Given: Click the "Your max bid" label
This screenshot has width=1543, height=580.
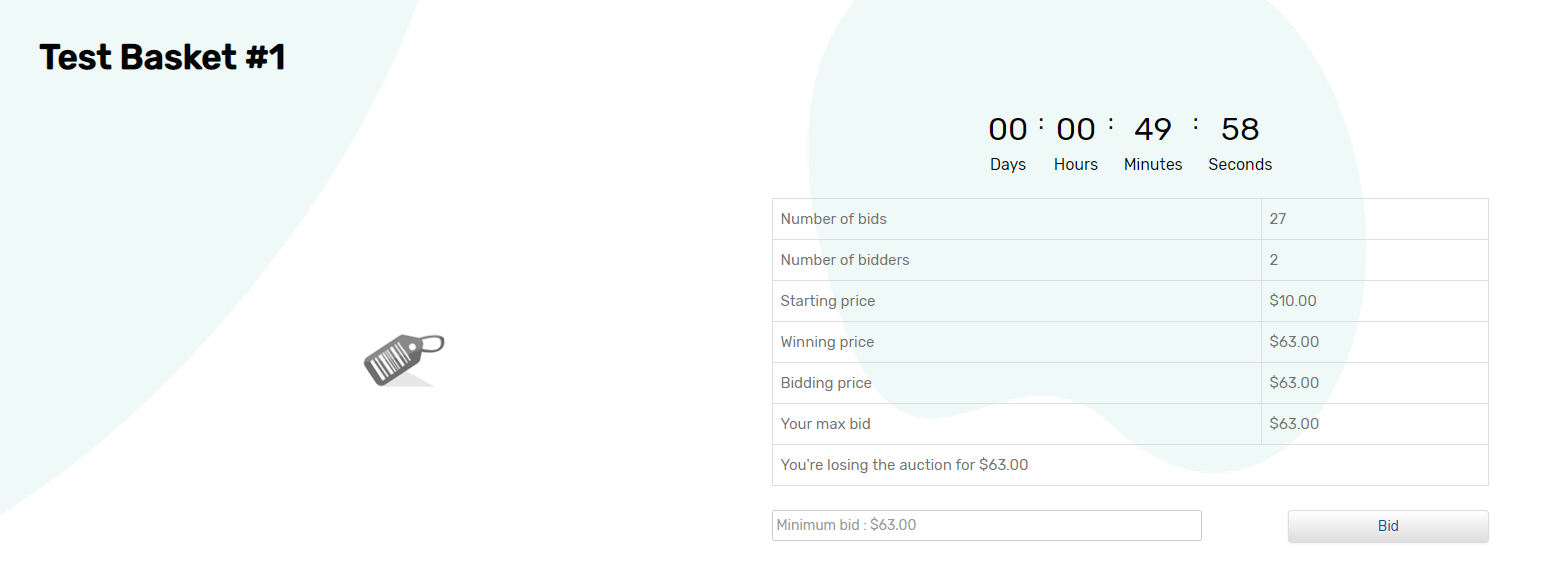Looking at the screenshot, I should tap(825, 424).
